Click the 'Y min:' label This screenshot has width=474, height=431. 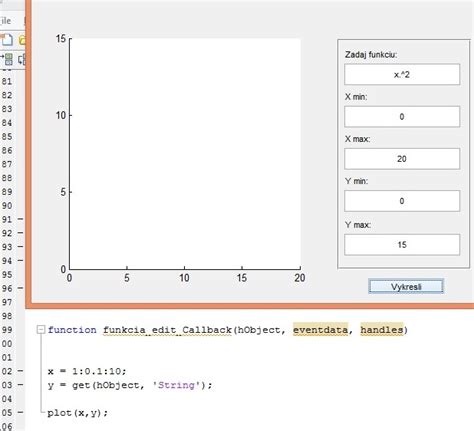click(x=356, y=181)
